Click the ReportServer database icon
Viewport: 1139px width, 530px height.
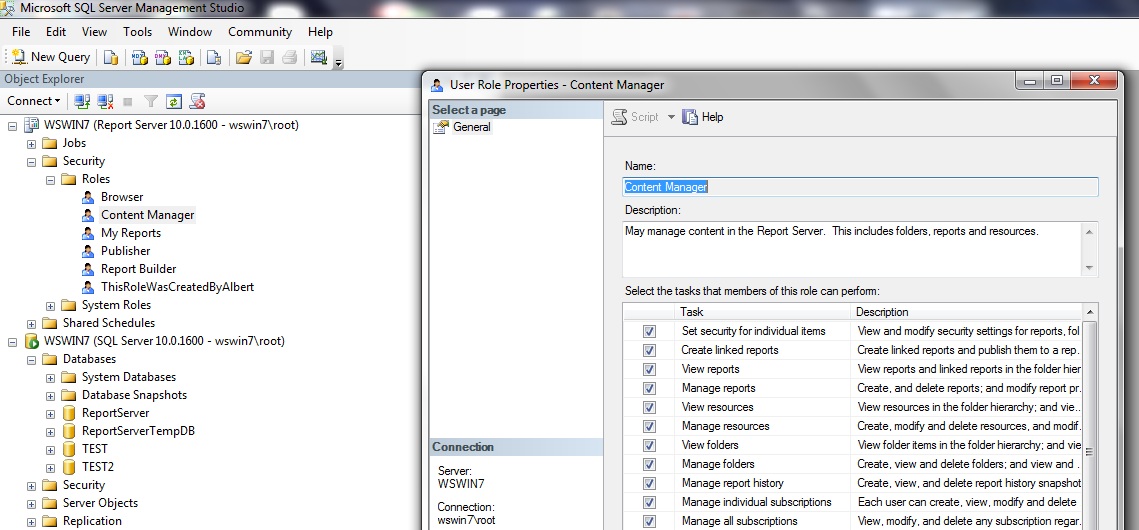point(69,413)
